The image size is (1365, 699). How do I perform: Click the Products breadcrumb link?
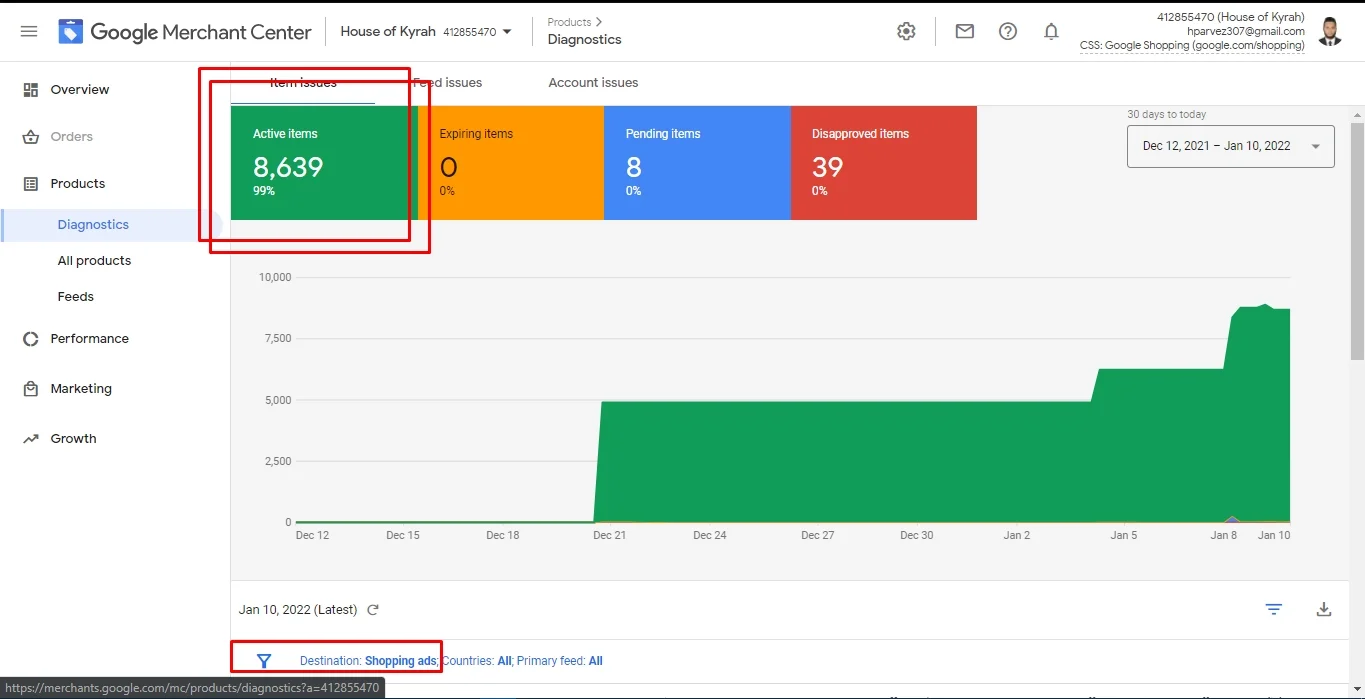tap(569, 22)
